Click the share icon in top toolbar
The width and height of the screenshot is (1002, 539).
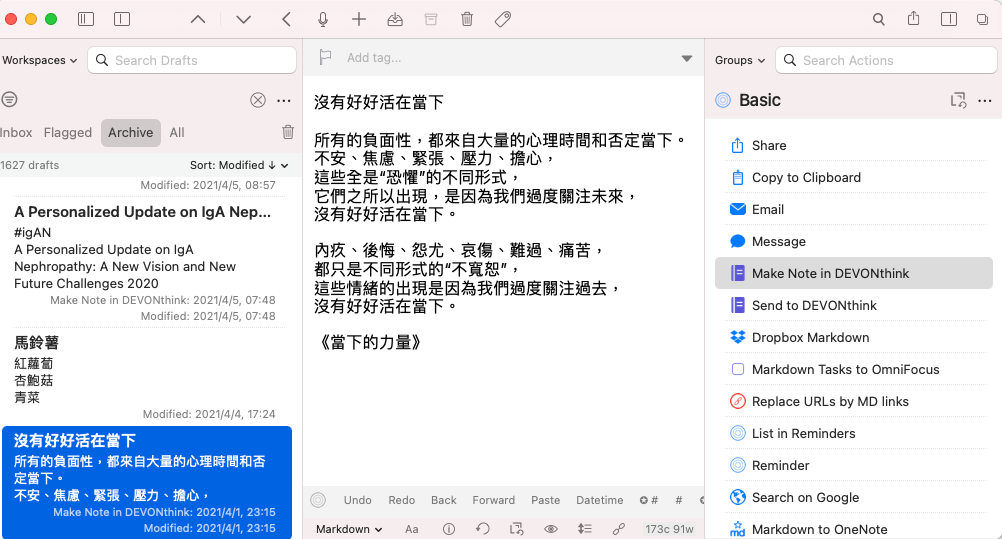[914, 19]
